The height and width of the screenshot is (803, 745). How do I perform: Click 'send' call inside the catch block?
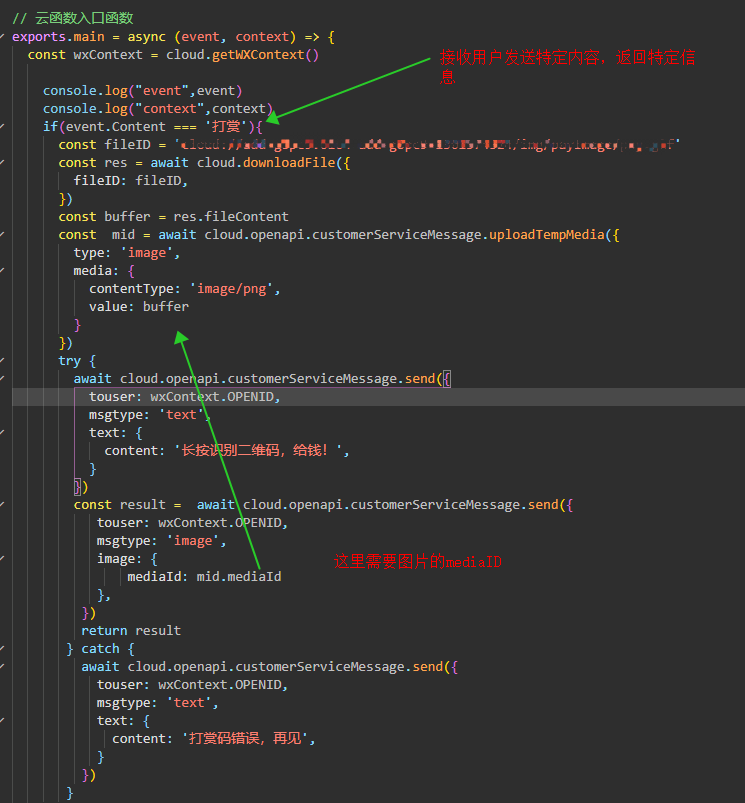coord(428,667)
